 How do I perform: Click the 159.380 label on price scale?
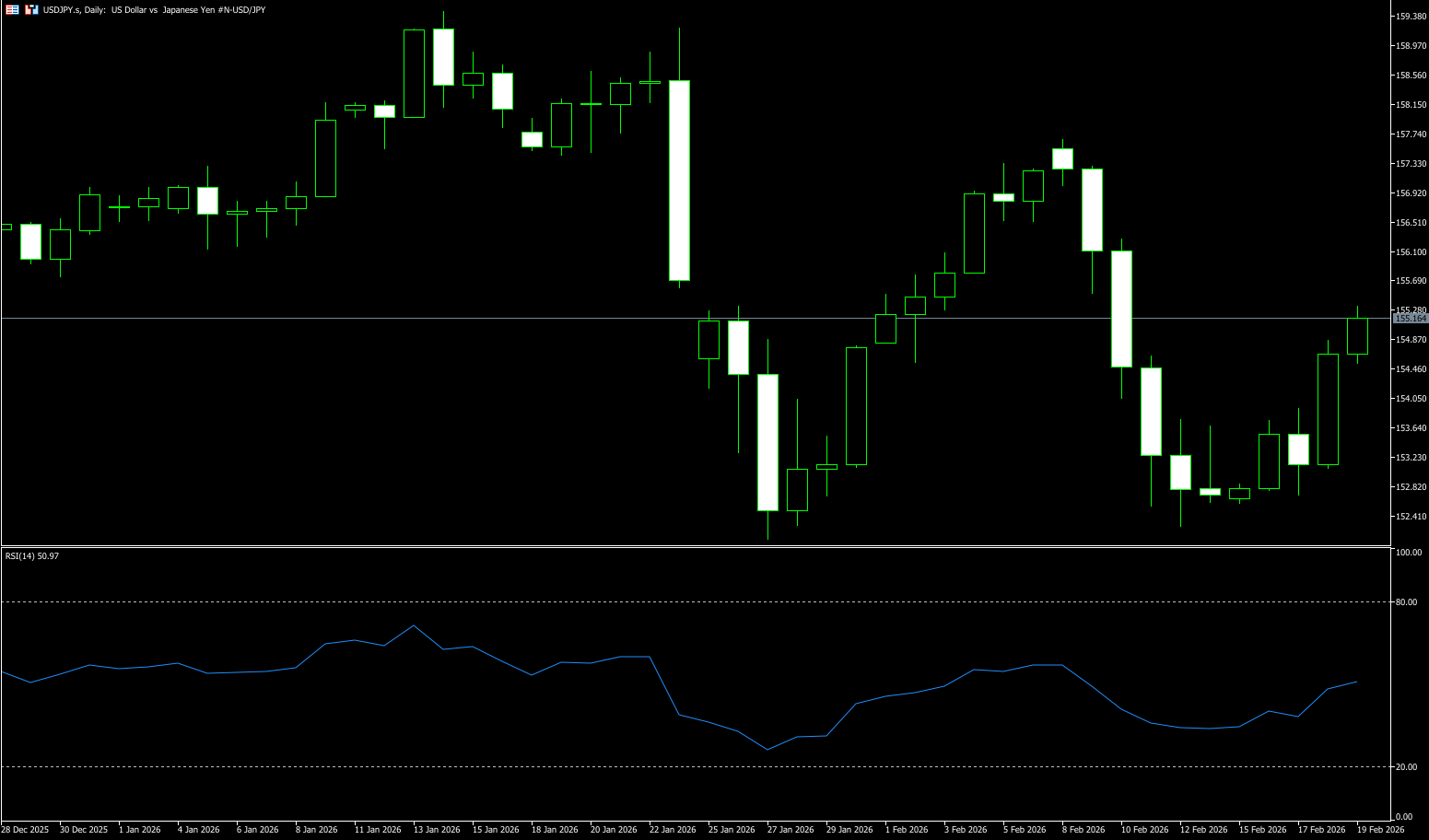[x=1411, y=17]
